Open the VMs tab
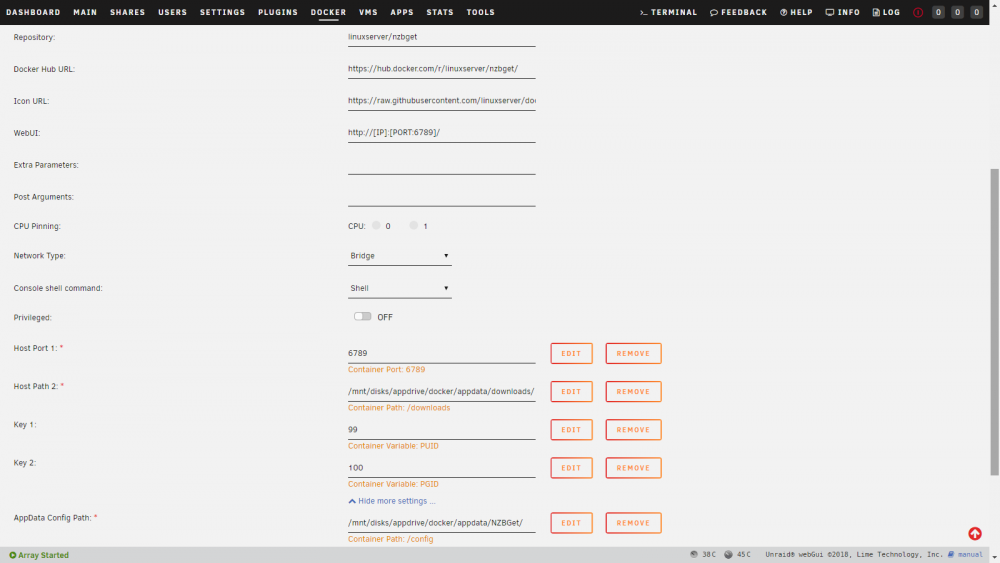Viewport: 1000px width, 563px height. 368,12
